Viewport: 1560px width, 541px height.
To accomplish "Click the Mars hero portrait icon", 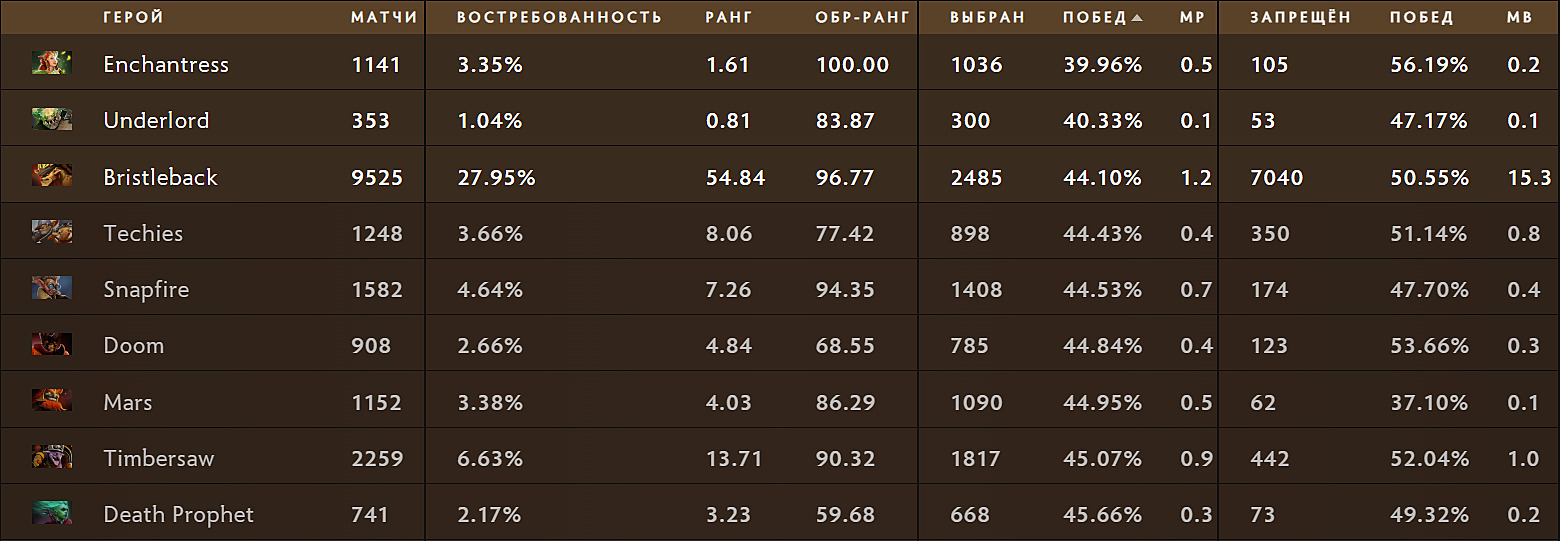I will click(x=51, y=402).
